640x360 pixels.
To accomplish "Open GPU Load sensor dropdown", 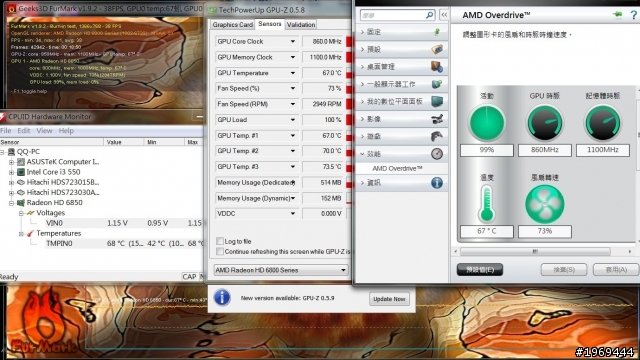I will [x=293, y=120].
